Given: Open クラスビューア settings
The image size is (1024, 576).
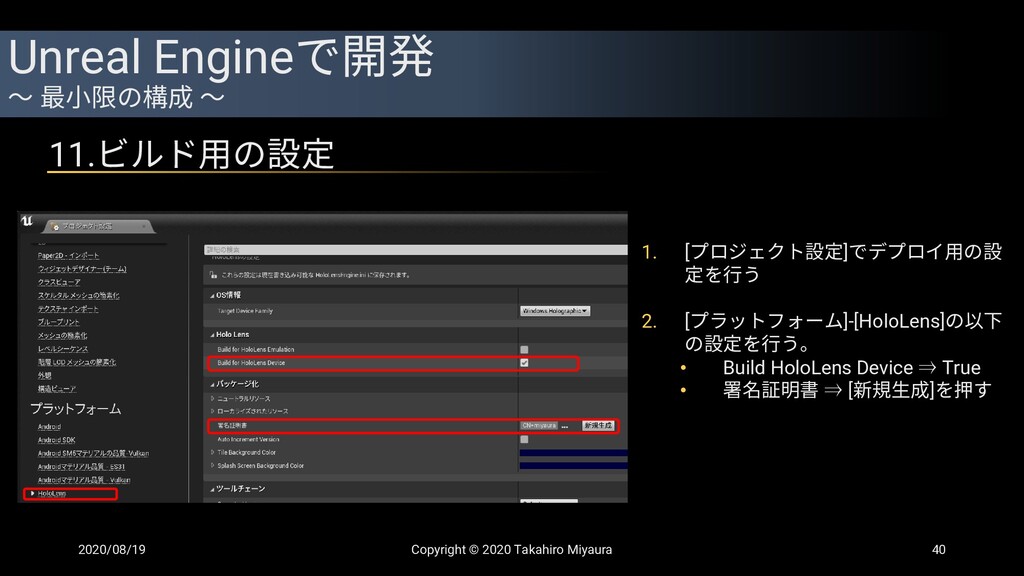Looking at the screenshot, I should point(59,283).
